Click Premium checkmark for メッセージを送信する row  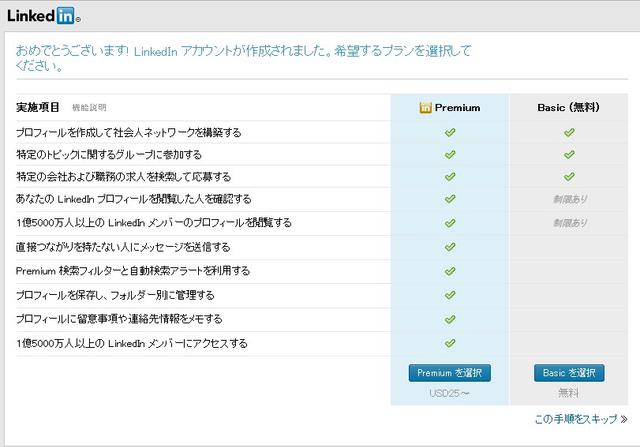[x=450, y=246]
